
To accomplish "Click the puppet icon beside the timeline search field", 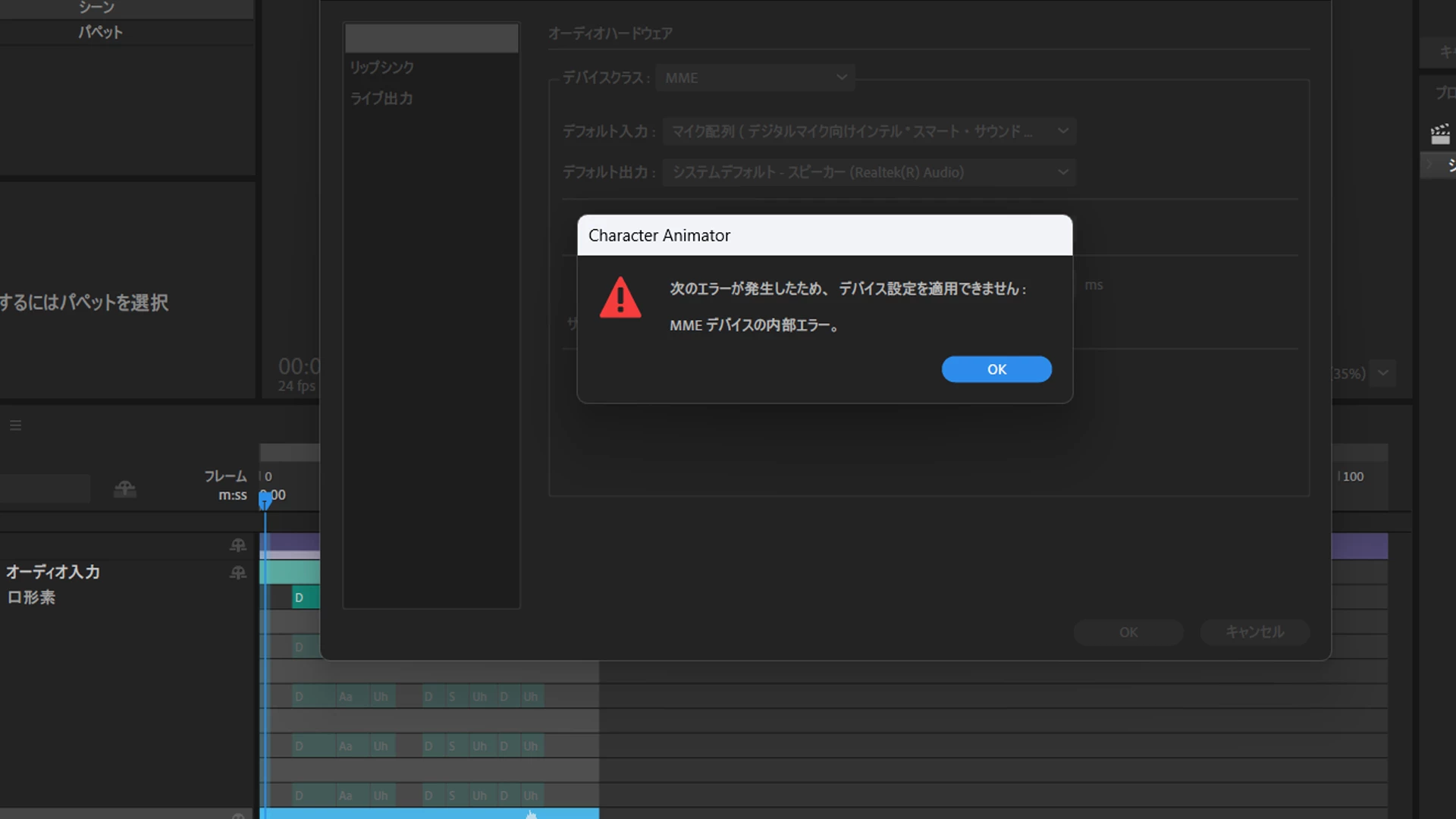I will click(x=125, y=489).
